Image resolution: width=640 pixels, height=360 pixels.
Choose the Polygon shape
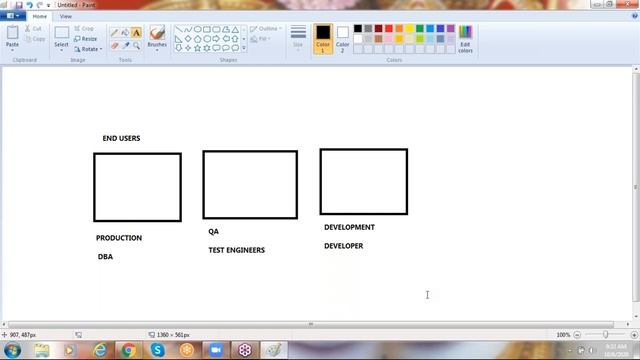point(225,29)
